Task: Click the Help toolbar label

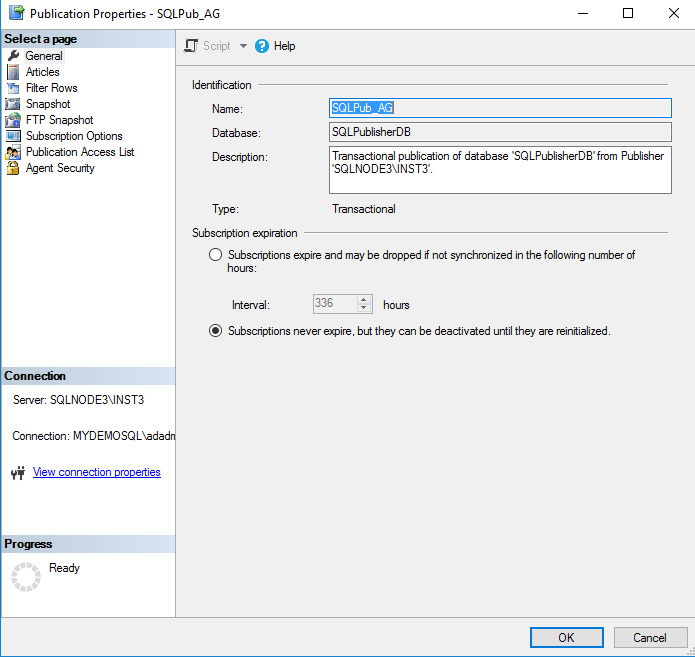Action: (x=285, y=46)
